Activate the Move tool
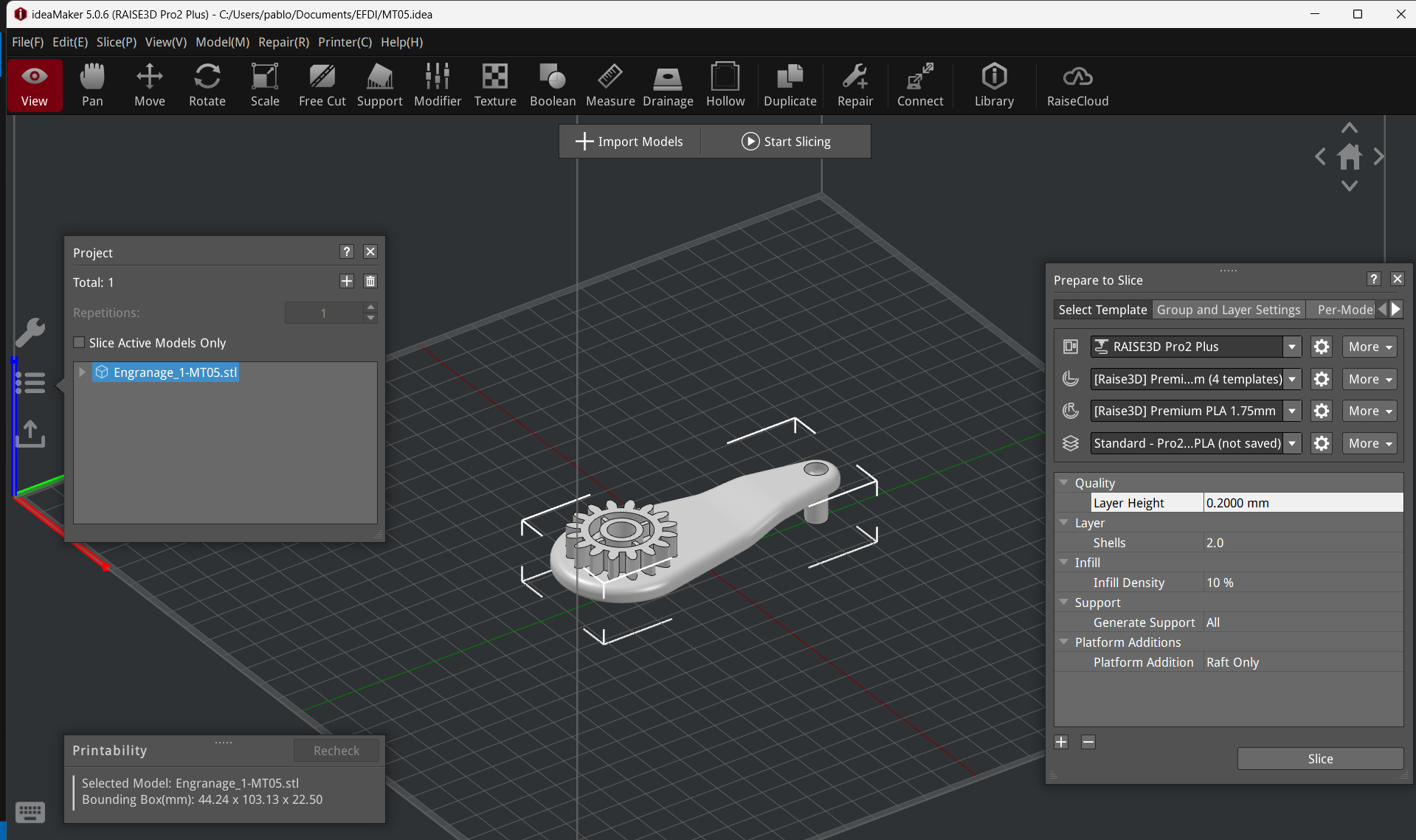The image size is (1416, 840). [x=150, y=86]
